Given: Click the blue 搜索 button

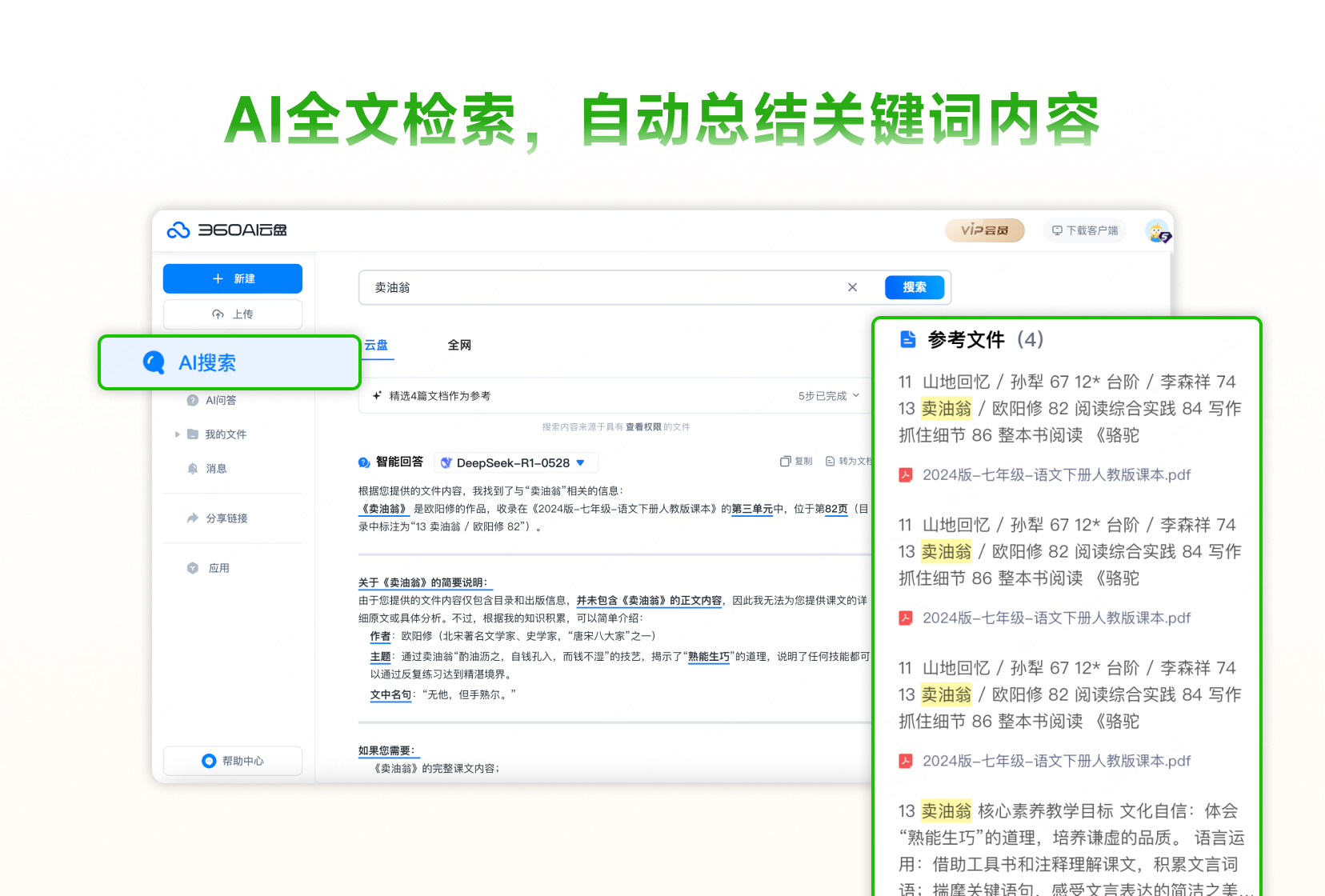Looking at the screenshot, I should [915, 287].
